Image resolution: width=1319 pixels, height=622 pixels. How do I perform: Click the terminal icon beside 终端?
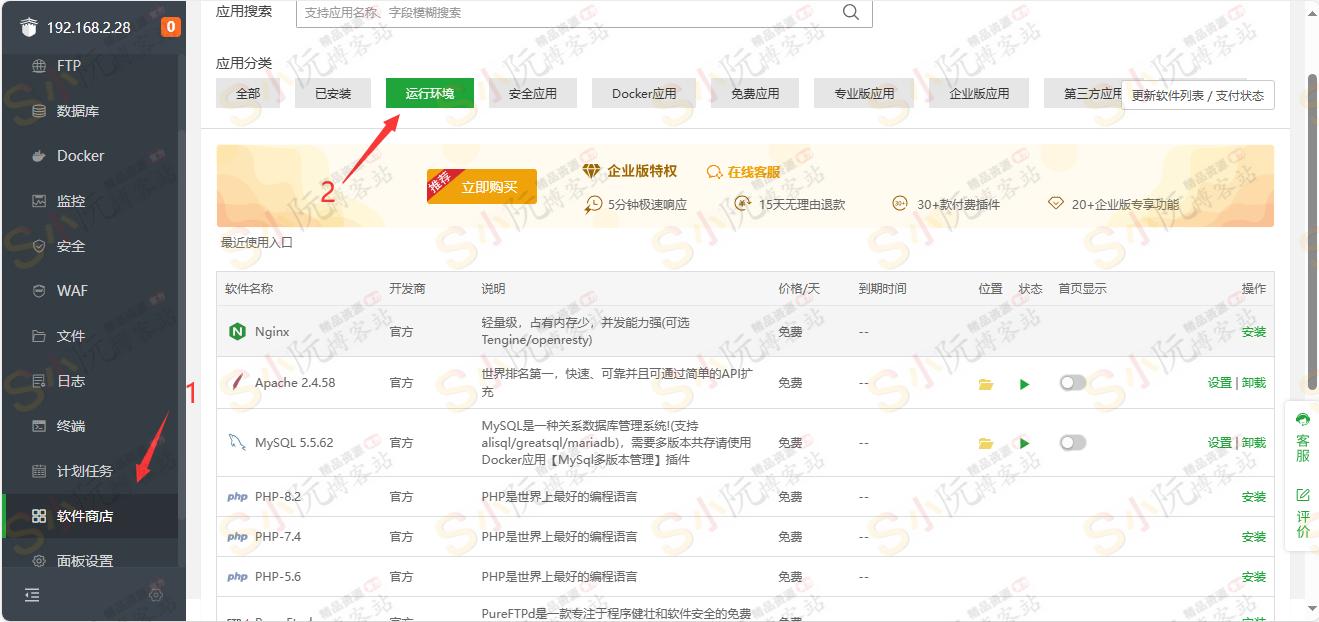(39, 426)
